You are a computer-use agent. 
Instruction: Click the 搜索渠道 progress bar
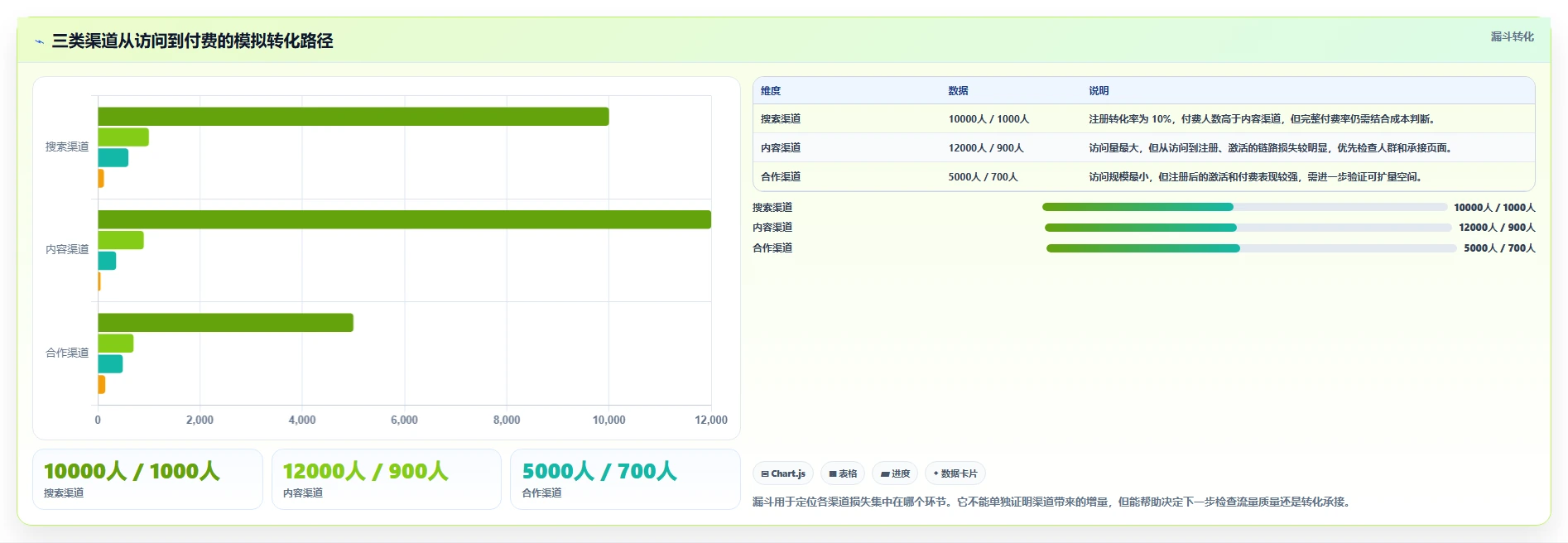click(1244, 207)
